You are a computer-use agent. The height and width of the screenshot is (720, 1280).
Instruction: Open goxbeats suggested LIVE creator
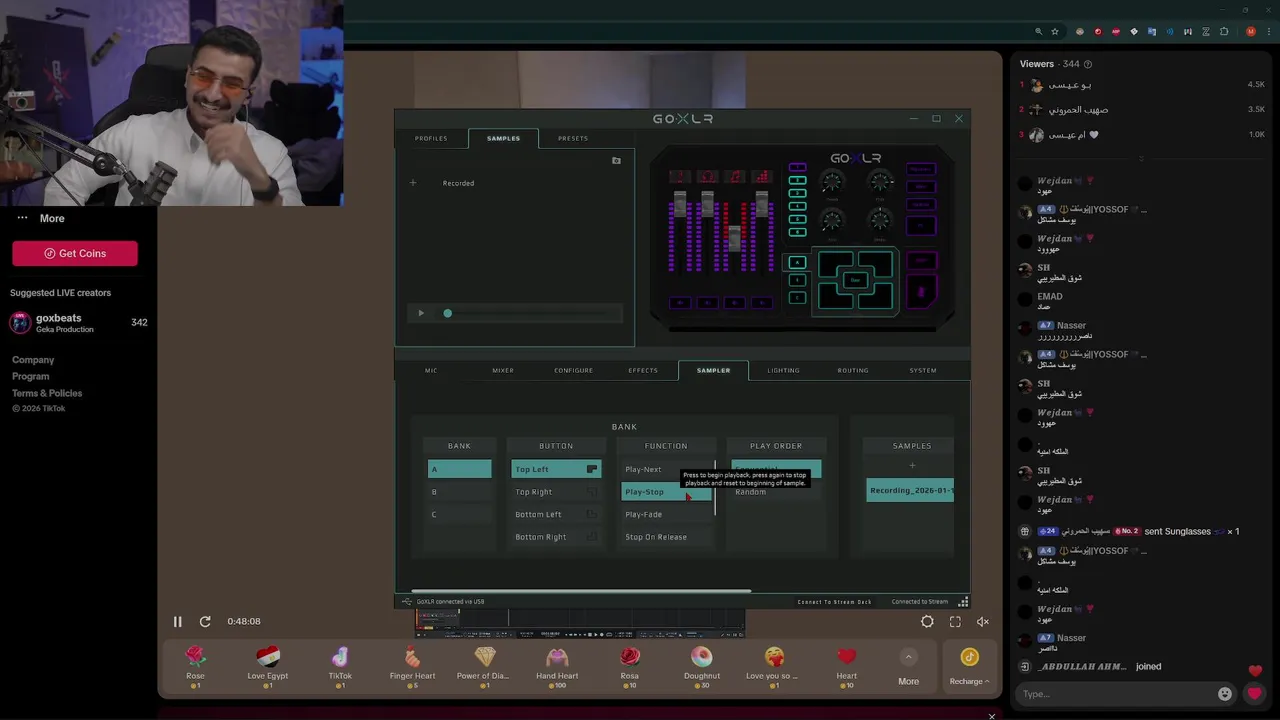coord(78,323)
